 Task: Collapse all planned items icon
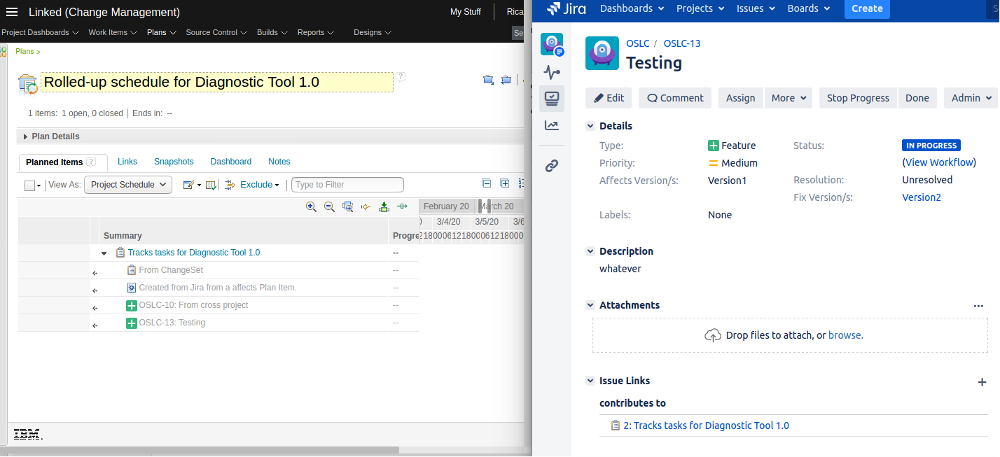pyautogui.click(x=487, y=184)
